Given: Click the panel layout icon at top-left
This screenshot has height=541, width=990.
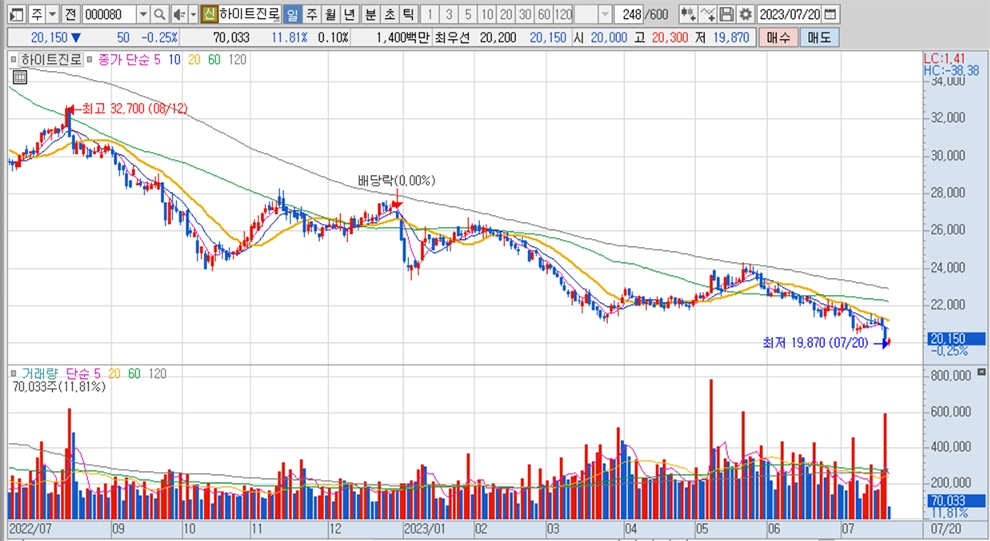Looking at the screenshot, I should (x=12, y=14).
